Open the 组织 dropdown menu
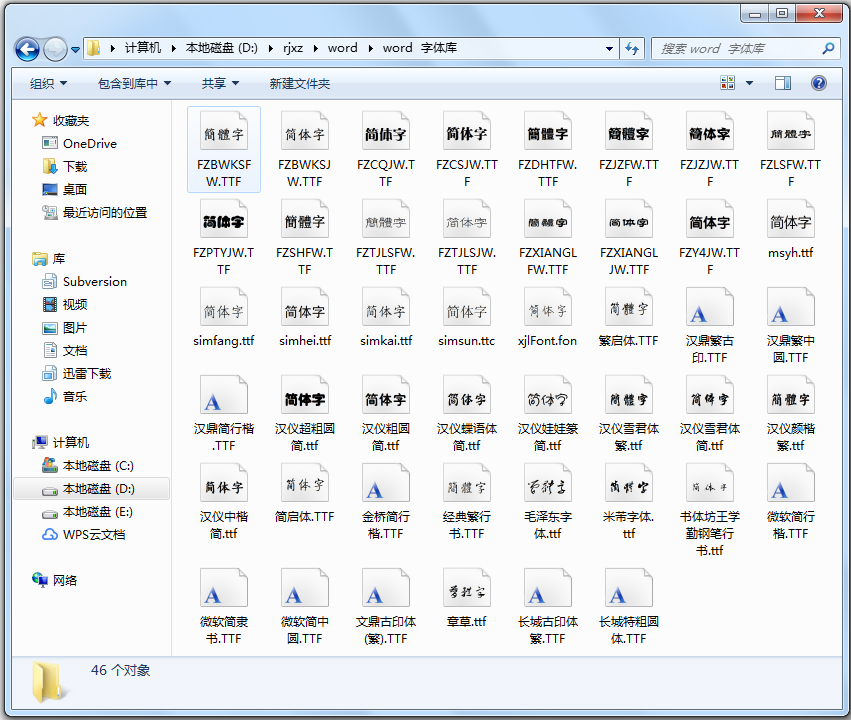The width and height of the screenshot is (851, 720). point(48,83)
